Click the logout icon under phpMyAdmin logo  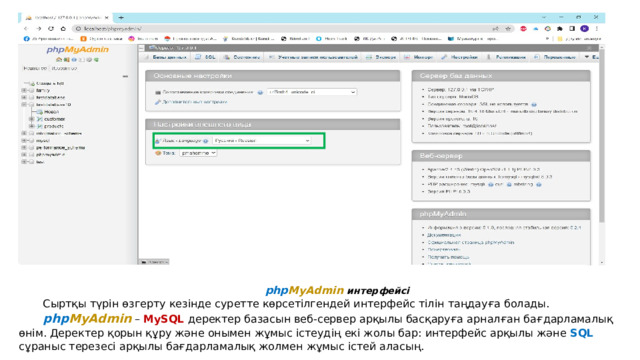click(67, 60)
